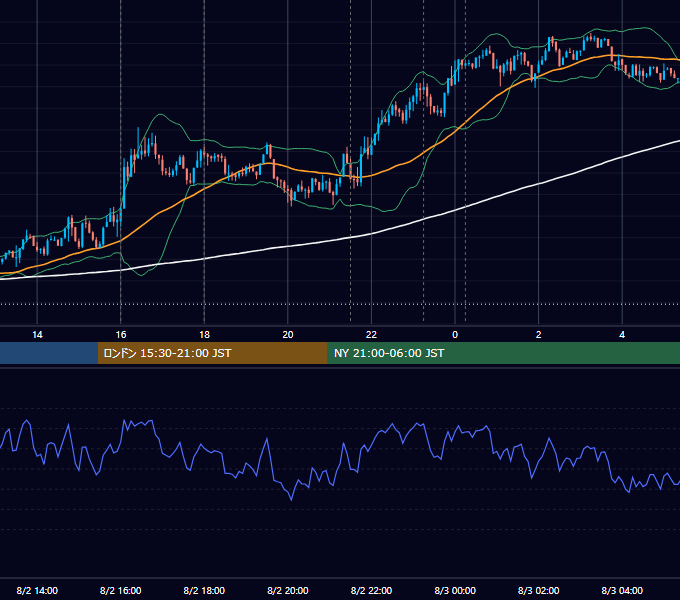
Task: Click the 4 hour axis label
Action: click(x=622, y=335)
